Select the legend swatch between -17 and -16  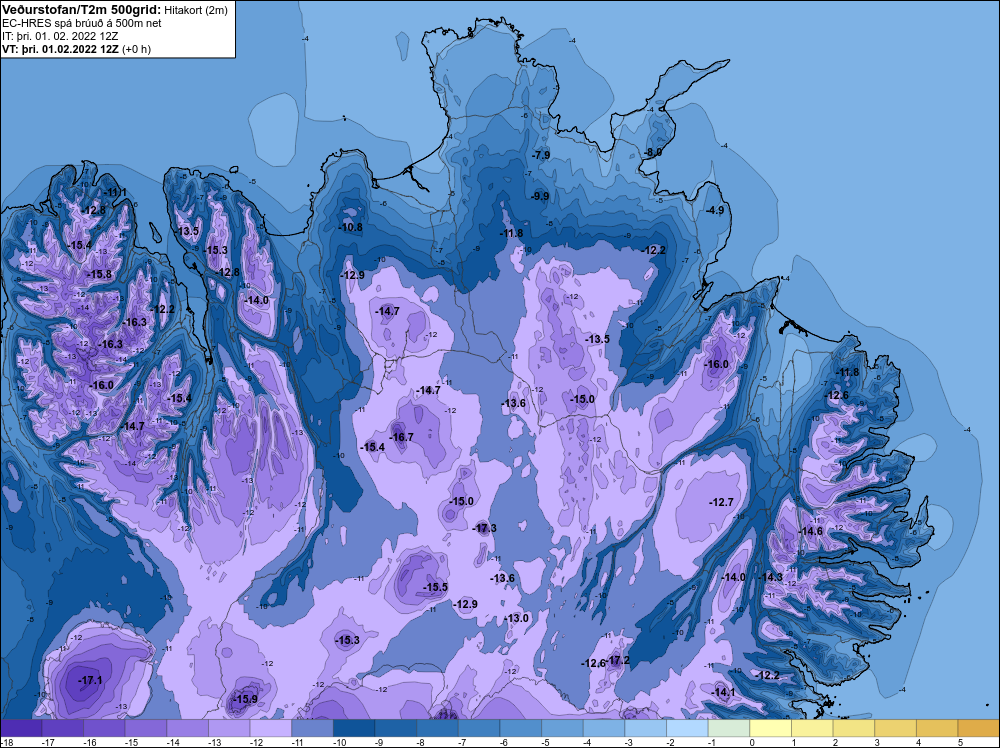(x=63, y=728)
